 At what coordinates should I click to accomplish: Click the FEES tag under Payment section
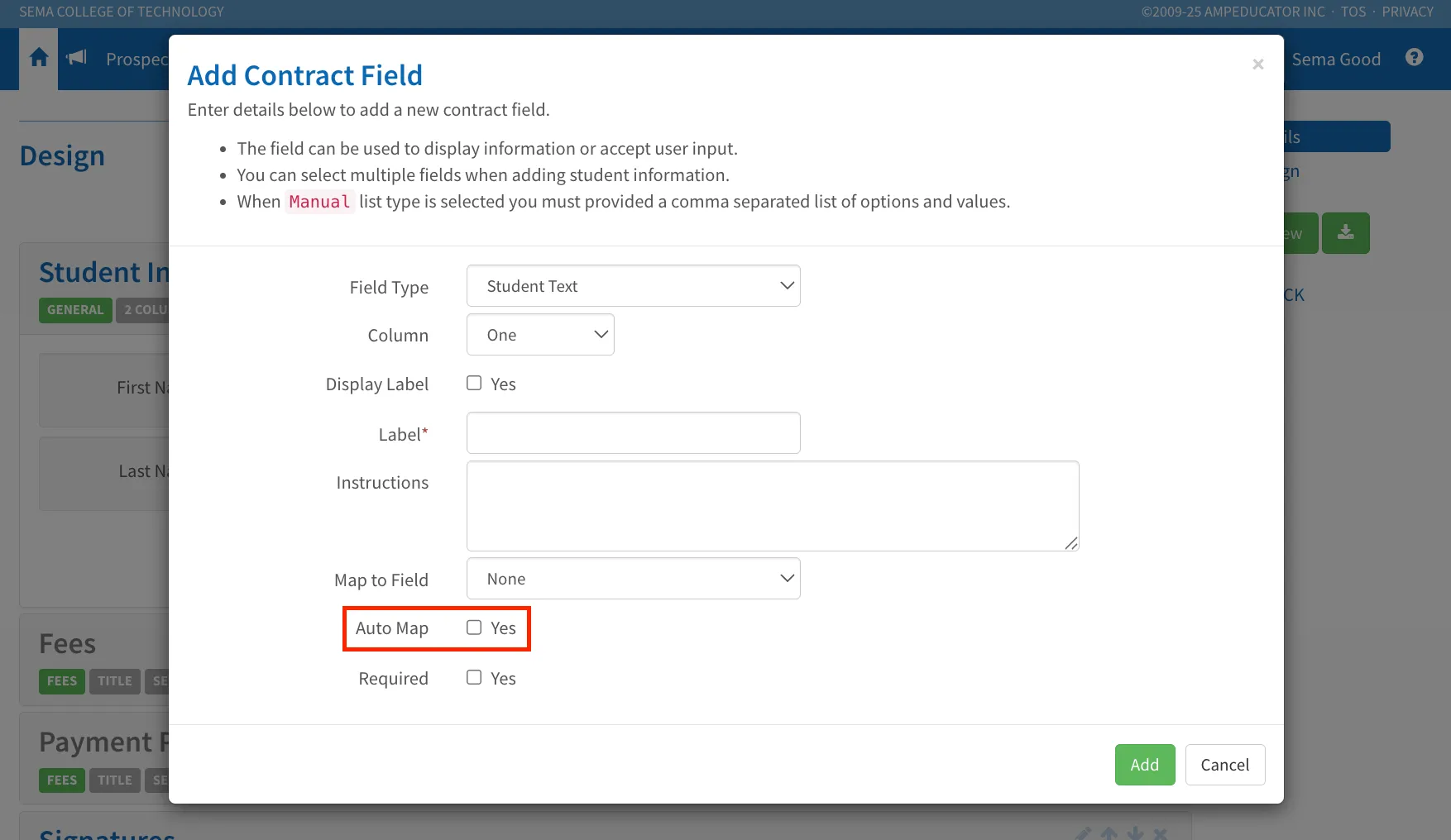click(x=62, y=780)
